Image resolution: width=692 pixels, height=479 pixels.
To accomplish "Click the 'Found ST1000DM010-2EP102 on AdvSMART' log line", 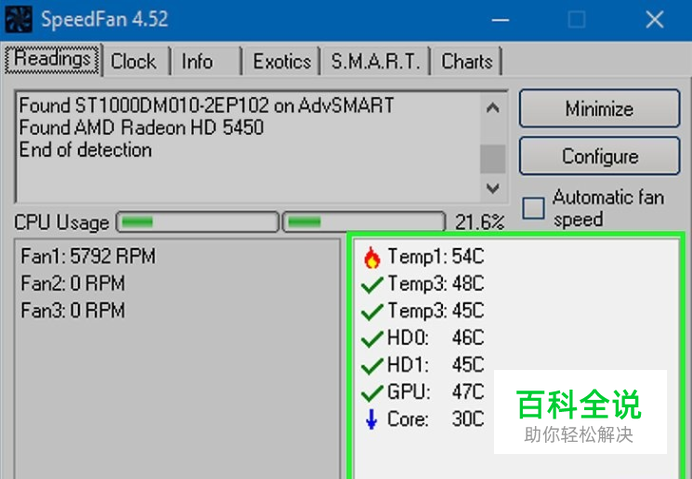I will pyautogui.click(x=207, y=106).
